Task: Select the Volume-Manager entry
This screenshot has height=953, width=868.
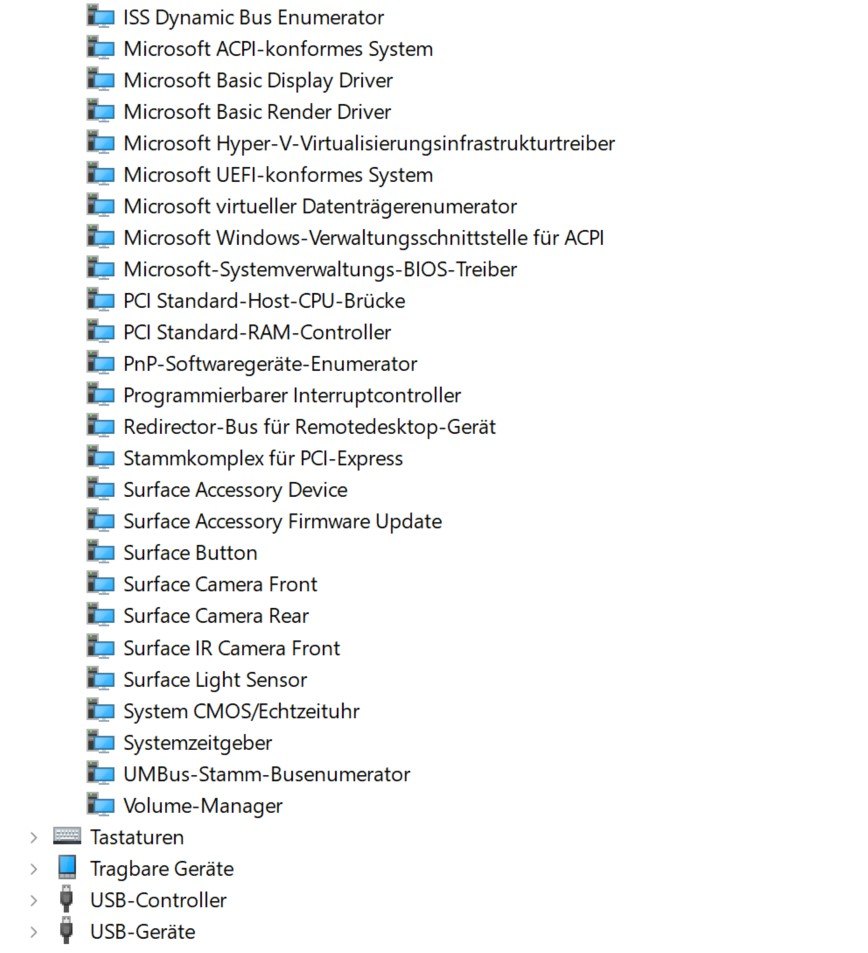Action: click(x=203, y=807)
